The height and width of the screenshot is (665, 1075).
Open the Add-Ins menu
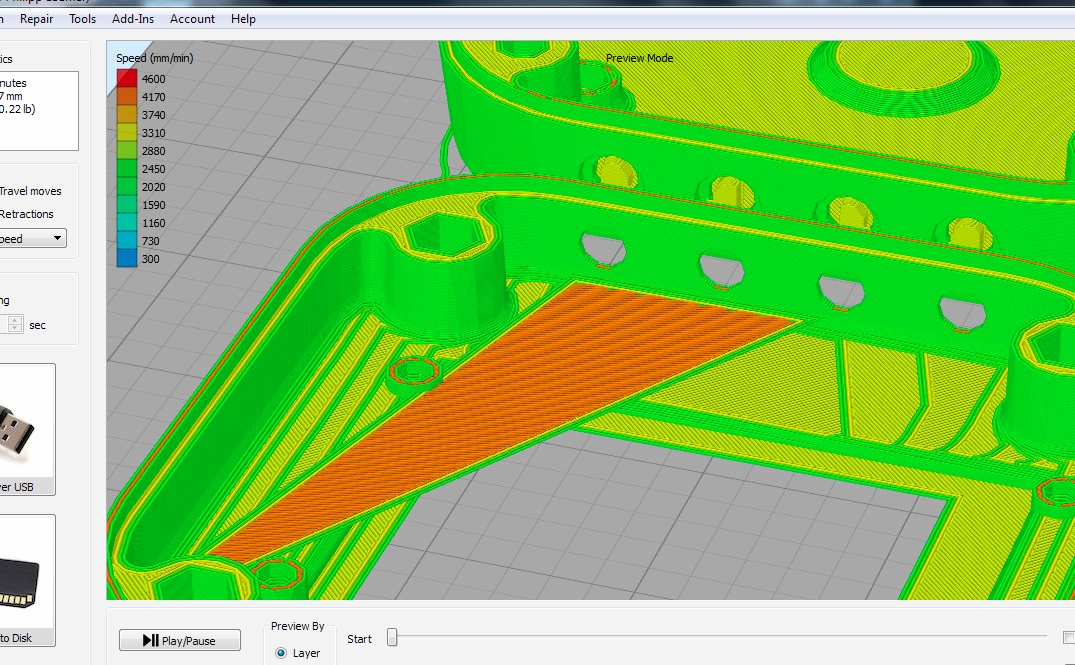[133, 19]
